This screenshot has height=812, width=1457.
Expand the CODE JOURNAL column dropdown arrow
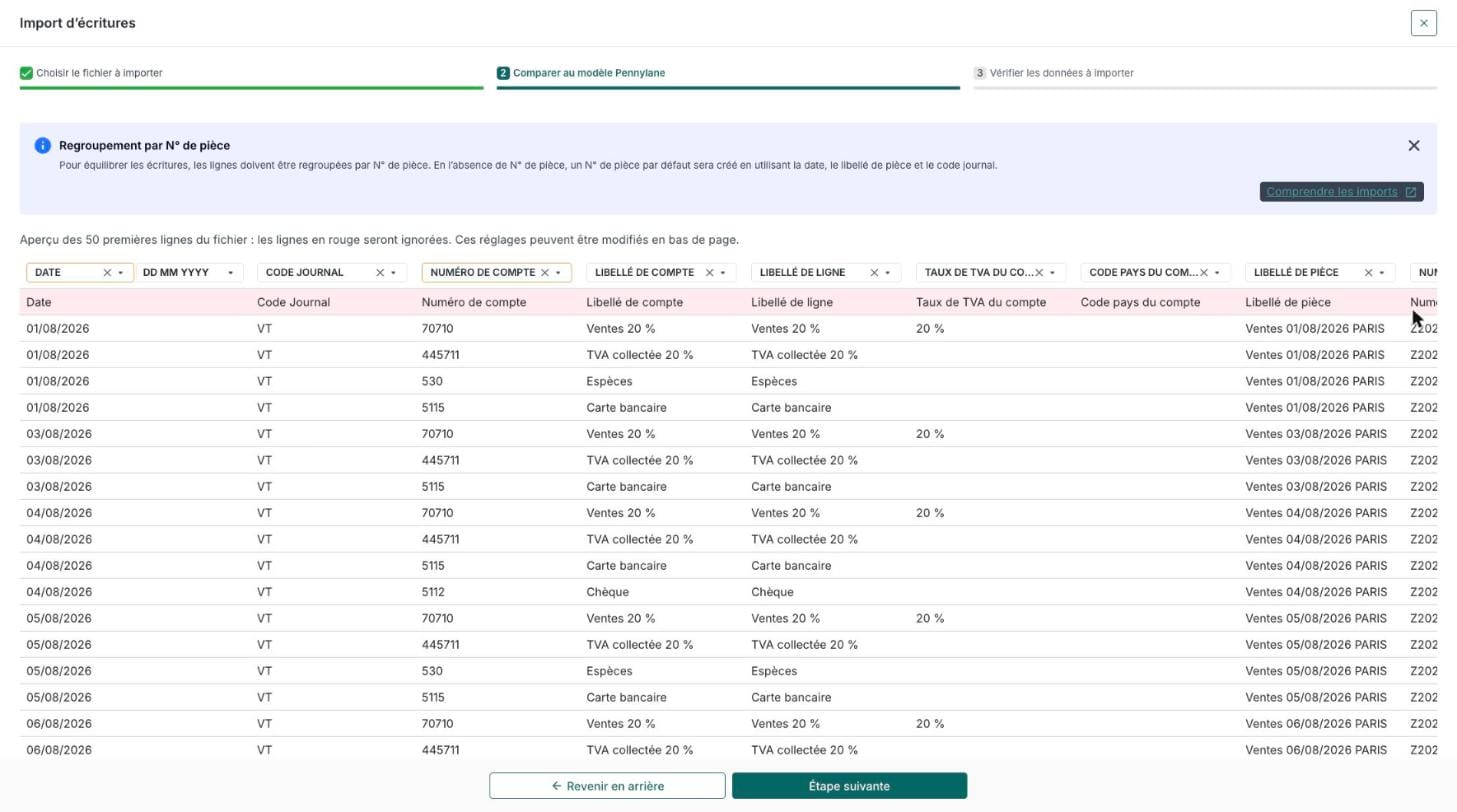(393, 273)
